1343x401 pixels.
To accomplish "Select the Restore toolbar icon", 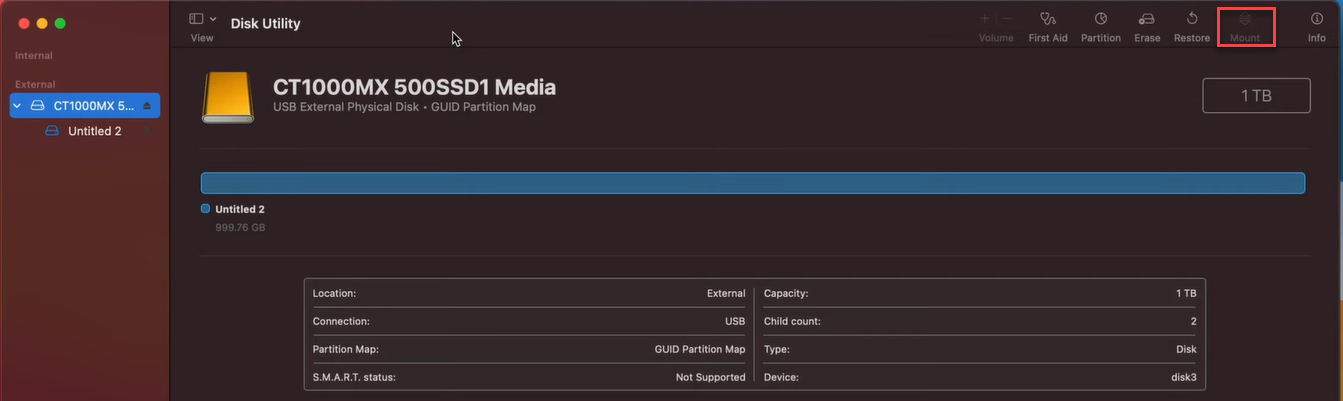I will pos(1192,19).
